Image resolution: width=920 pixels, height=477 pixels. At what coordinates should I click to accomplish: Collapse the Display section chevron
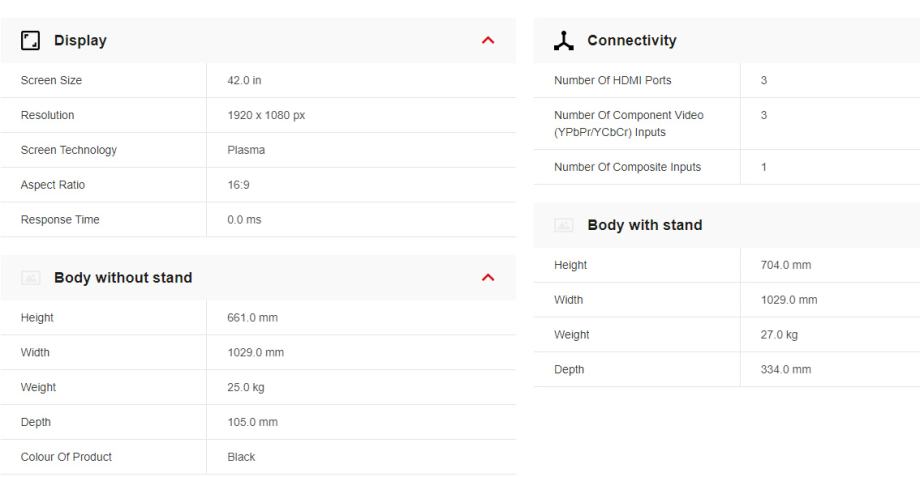tap(488, 41)
